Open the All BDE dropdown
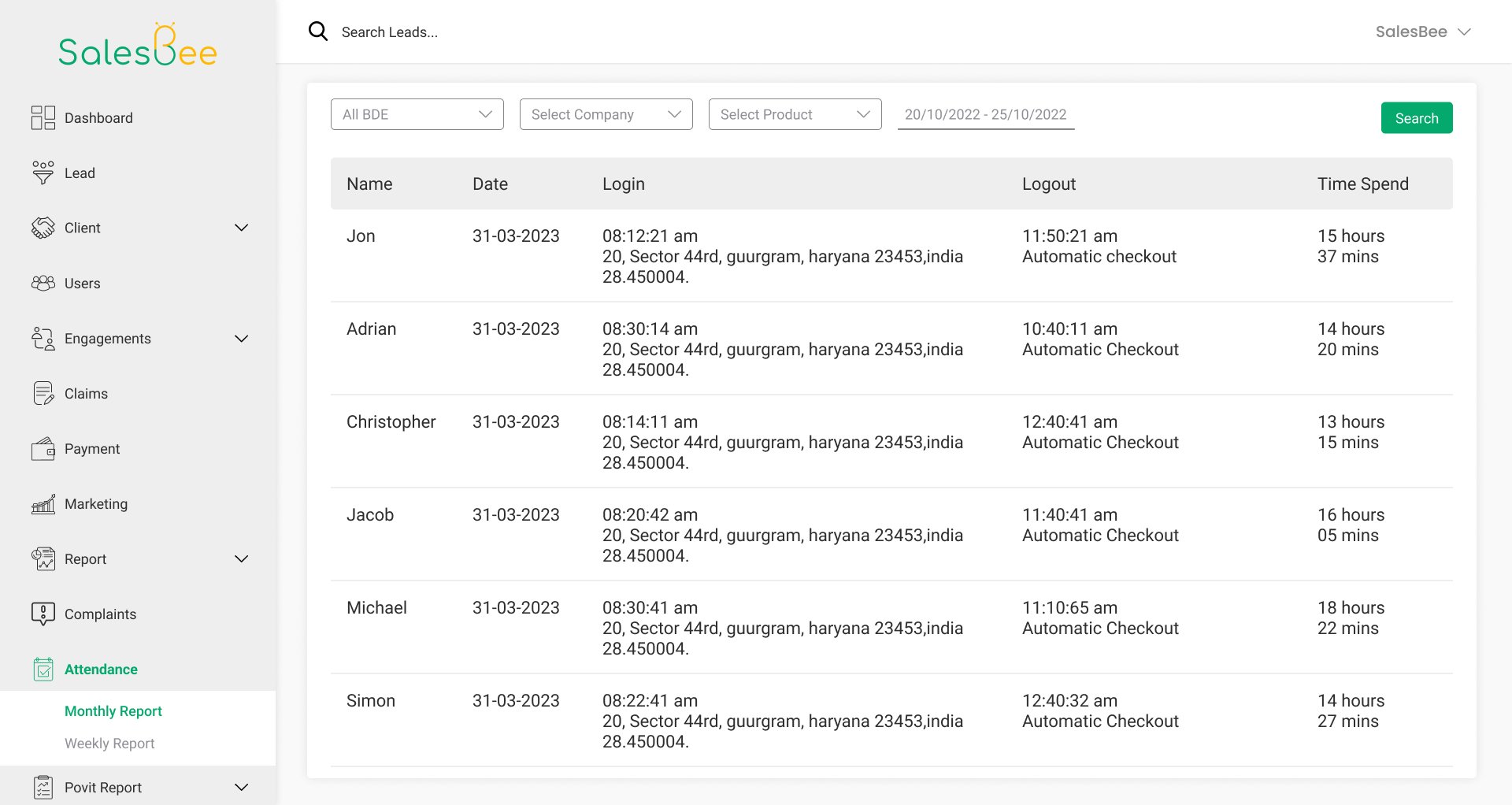This screenshot has width=1512, height=805. click(x=417, y=114)
